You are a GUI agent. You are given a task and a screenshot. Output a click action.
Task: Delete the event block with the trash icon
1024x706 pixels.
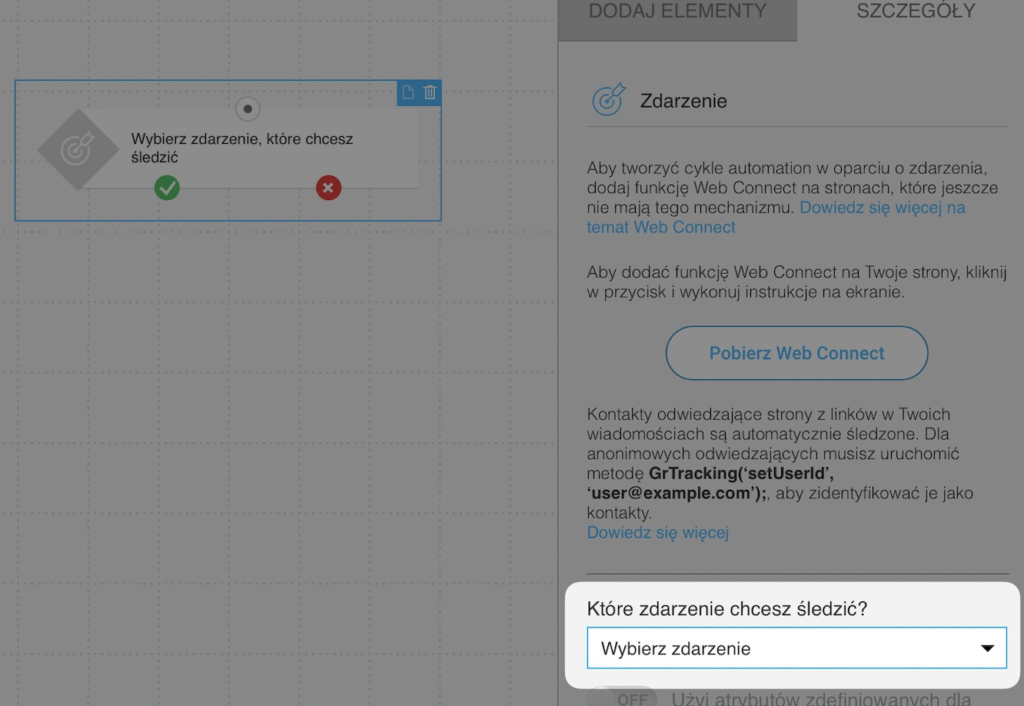pos(430,92)
